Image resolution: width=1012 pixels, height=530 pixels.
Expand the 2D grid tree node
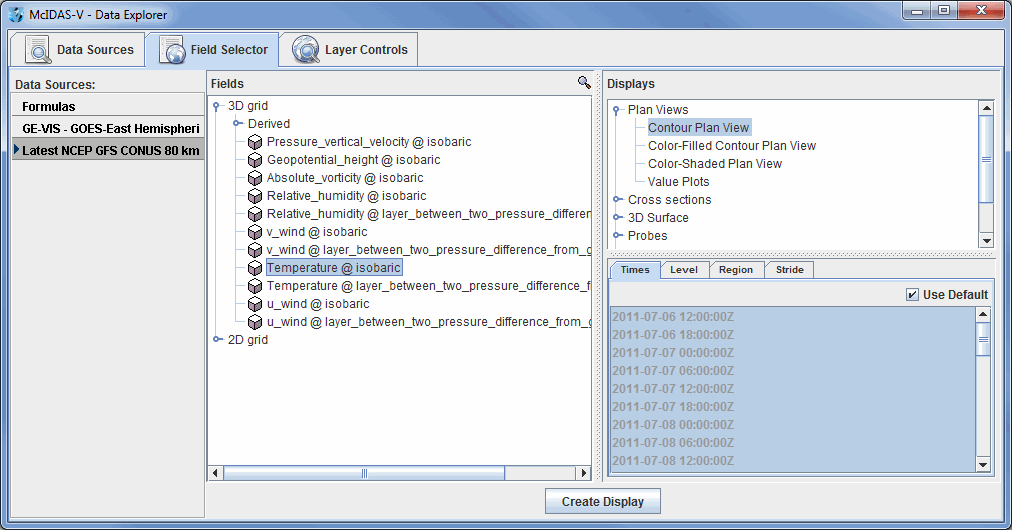point(218,339)
